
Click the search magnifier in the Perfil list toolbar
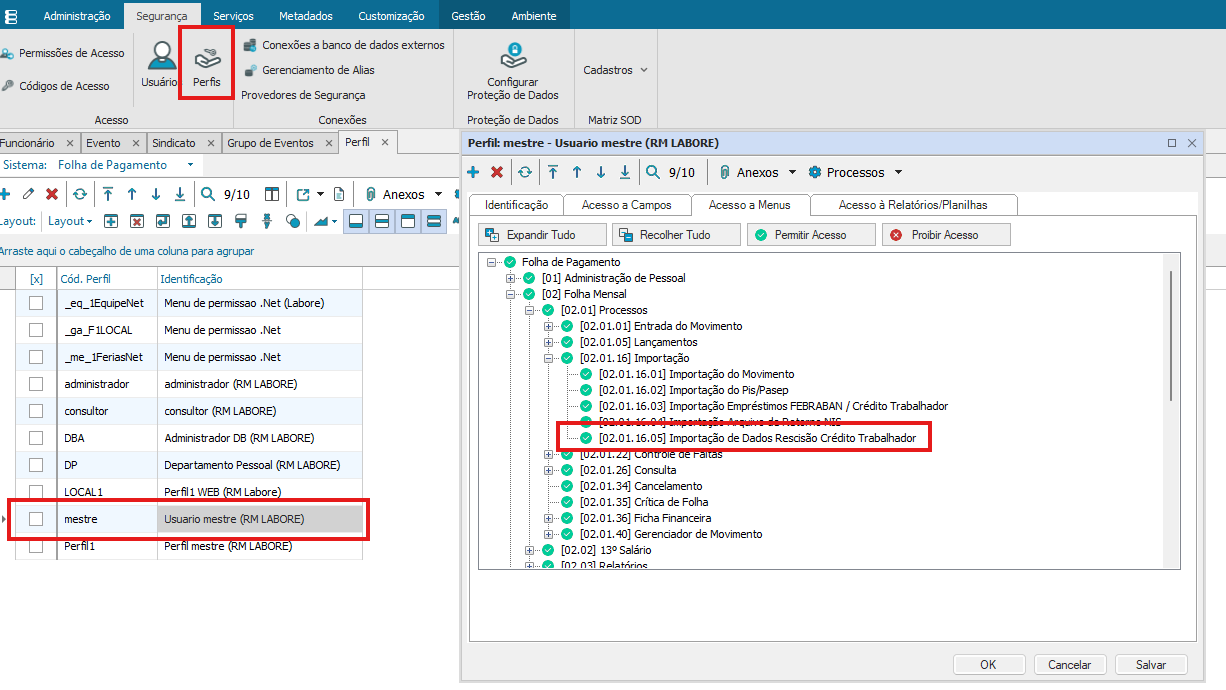click(x=208, y=194)
